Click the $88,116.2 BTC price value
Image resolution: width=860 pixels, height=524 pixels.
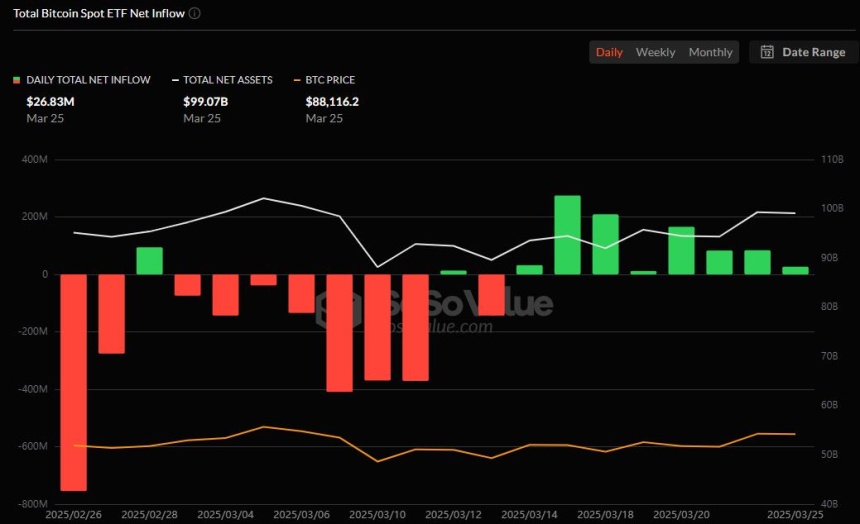(x=332, y=101)
